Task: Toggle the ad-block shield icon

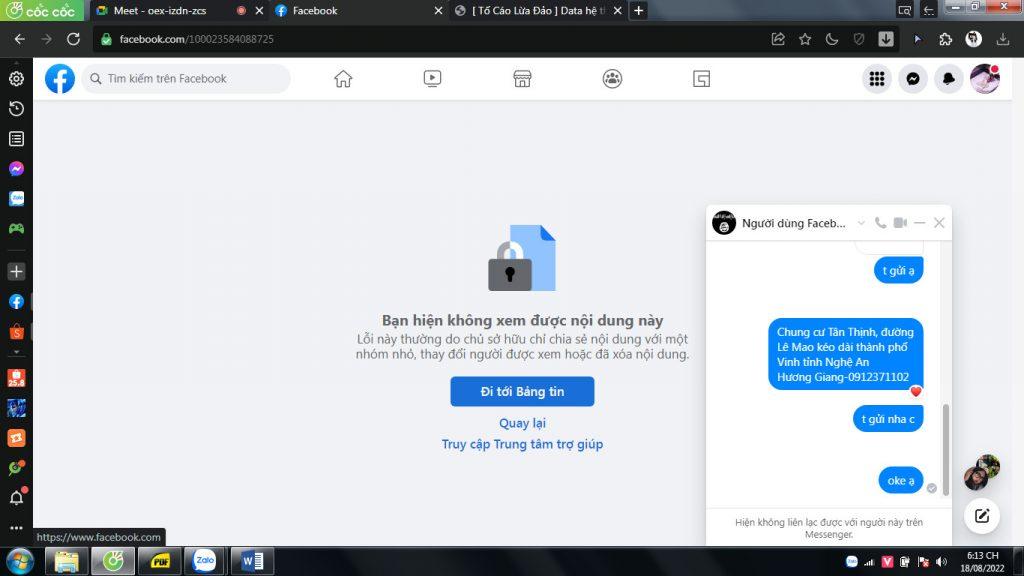Action: [x=858, y=39]
